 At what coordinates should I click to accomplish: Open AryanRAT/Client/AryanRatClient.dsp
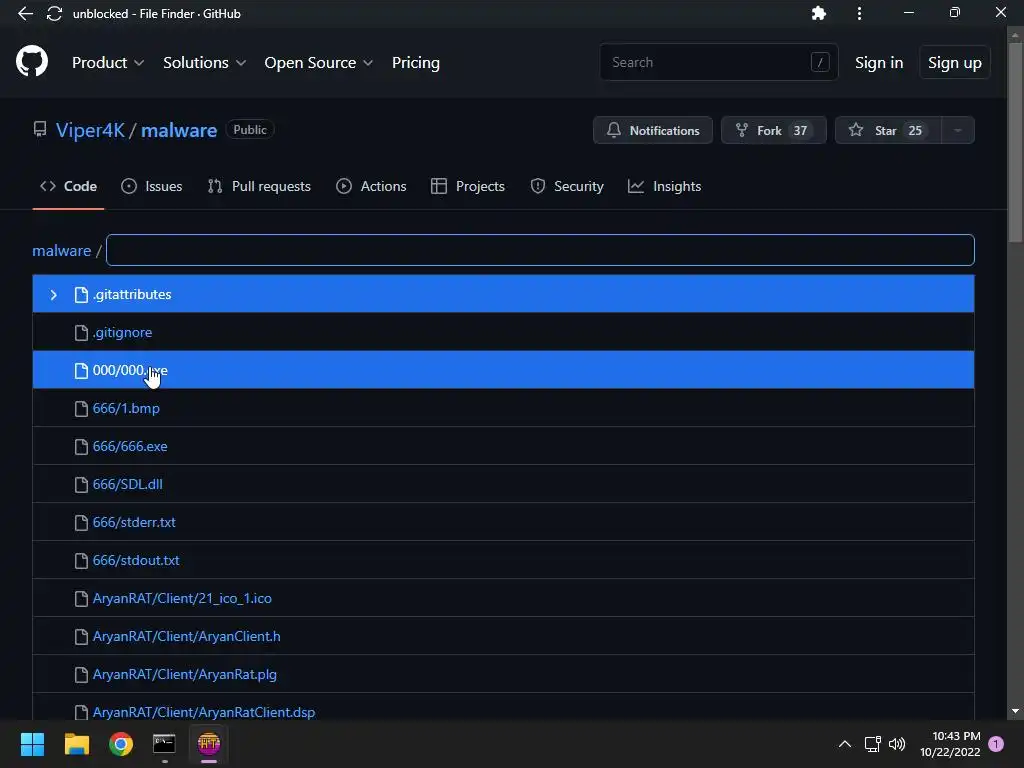(x=204, y=712)
